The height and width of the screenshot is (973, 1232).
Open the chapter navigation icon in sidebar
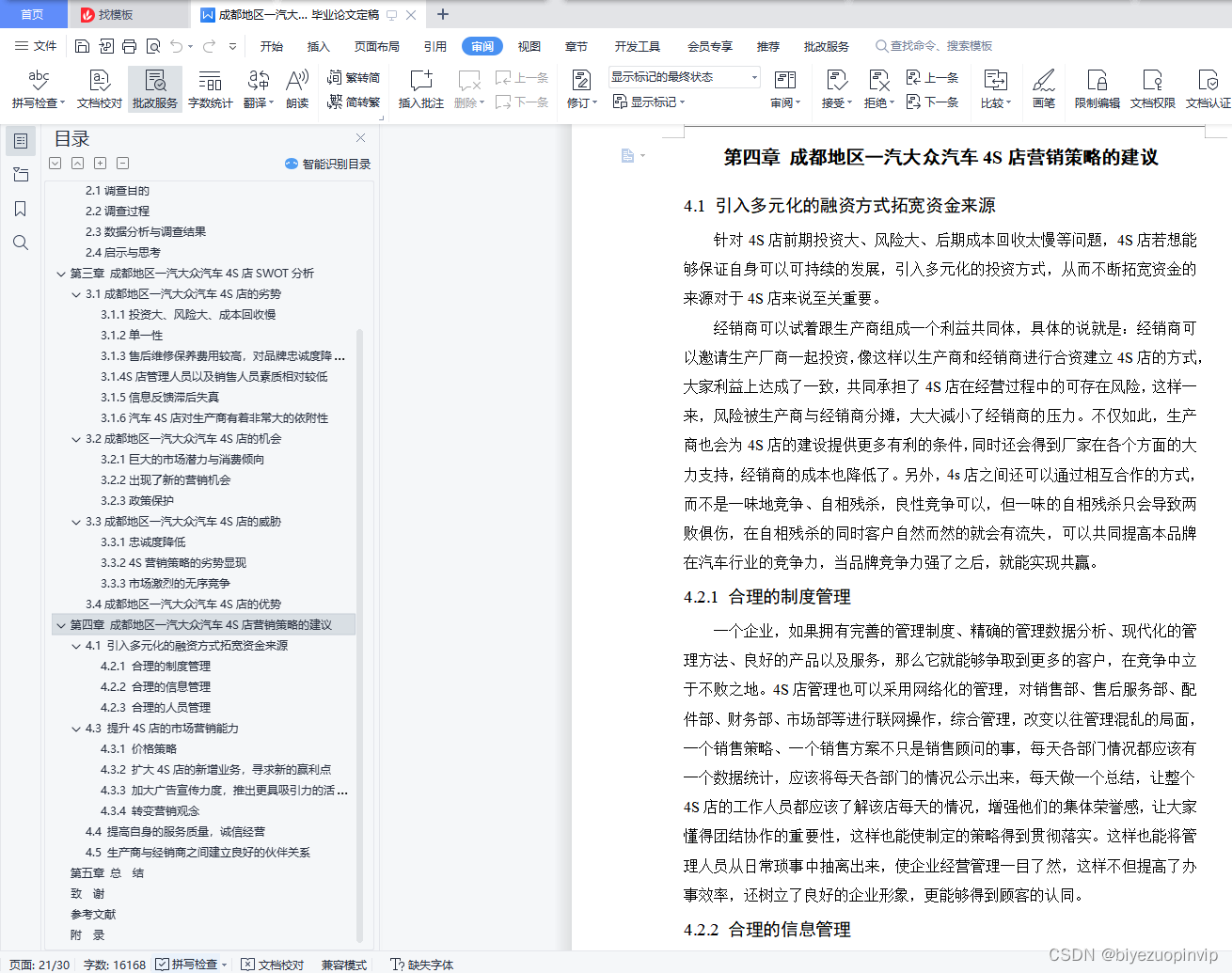[21, 175]
